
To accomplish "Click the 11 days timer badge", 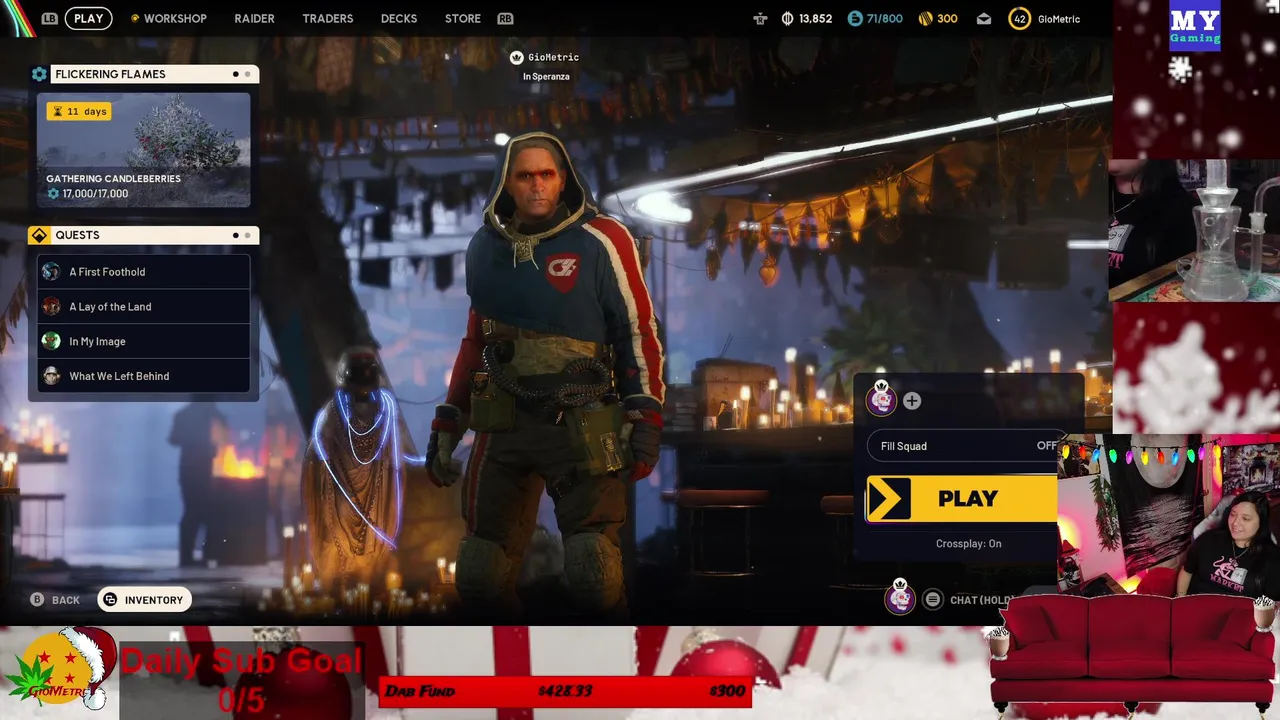I will pos(79,111).
